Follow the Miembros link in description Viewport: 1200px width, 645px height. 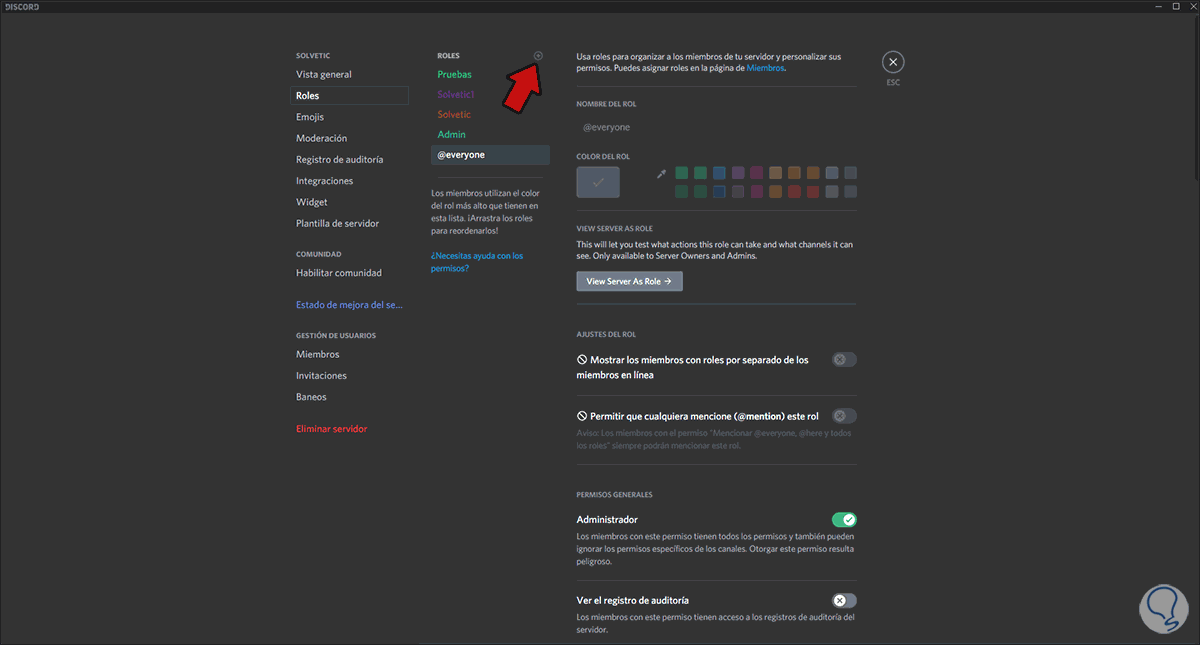coord(765,68)
